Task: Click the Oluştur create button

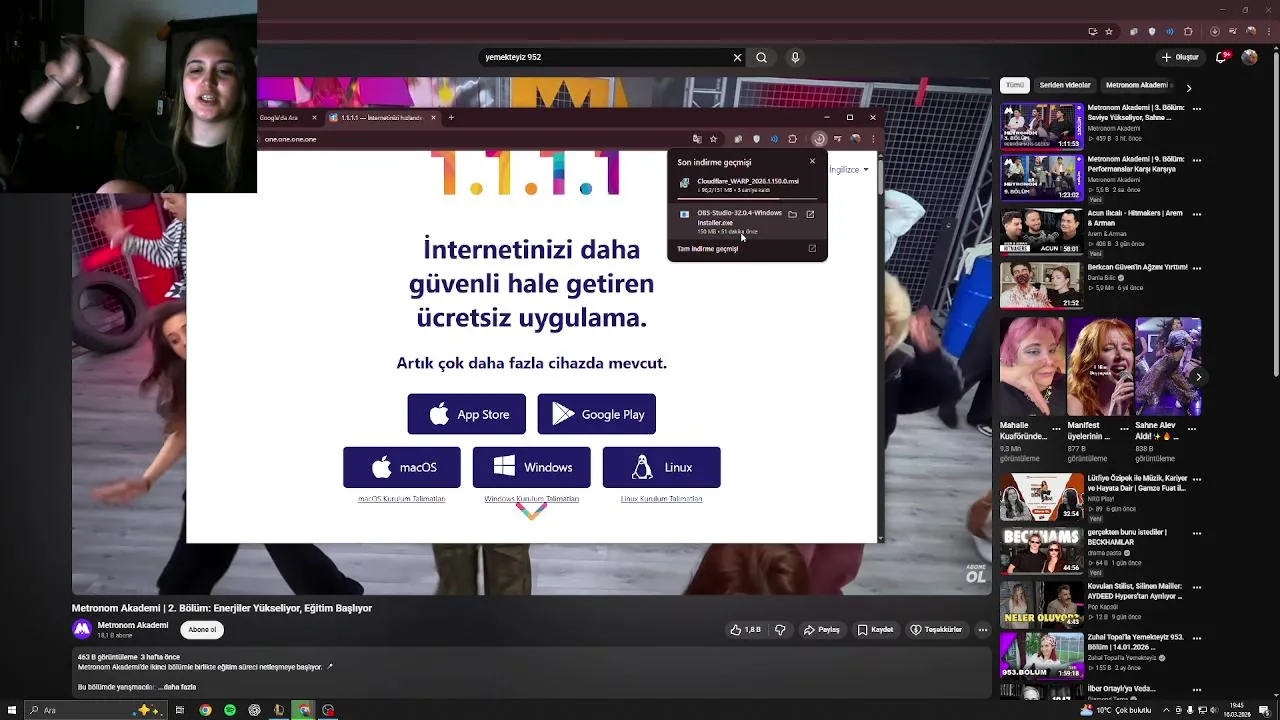Action: [1180, 58]
